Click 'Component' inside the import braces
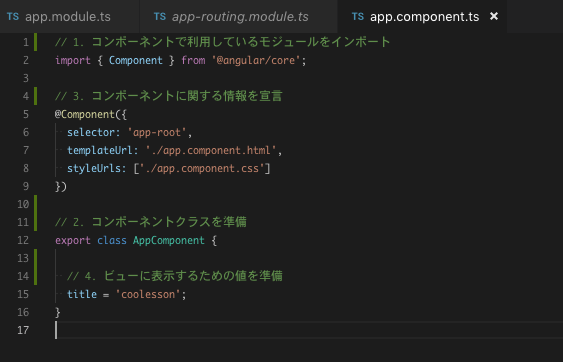This screenshot has height=362, width=563. 136,60
